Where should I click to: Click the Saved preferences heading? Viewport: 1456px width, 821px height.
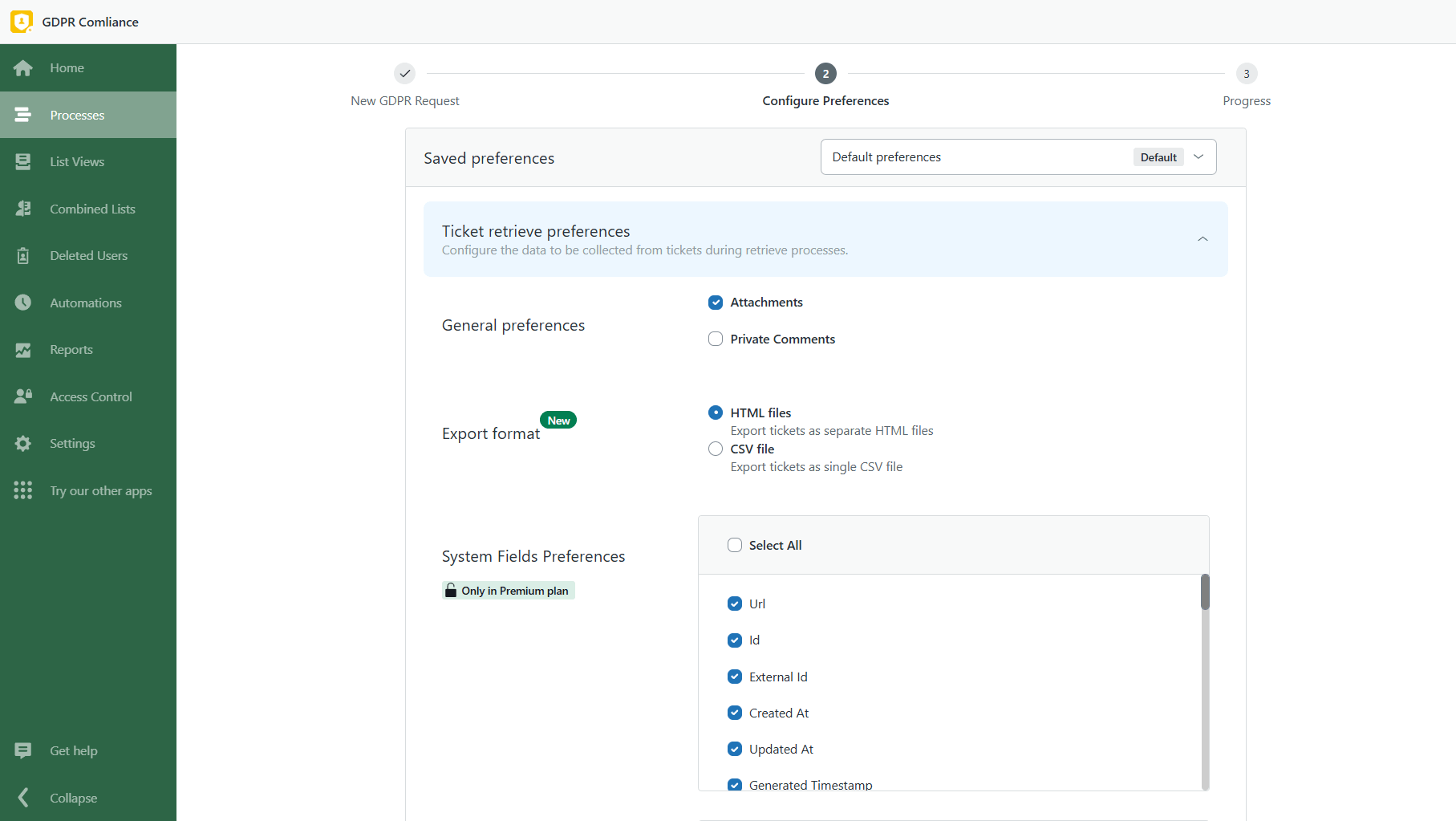489,158
